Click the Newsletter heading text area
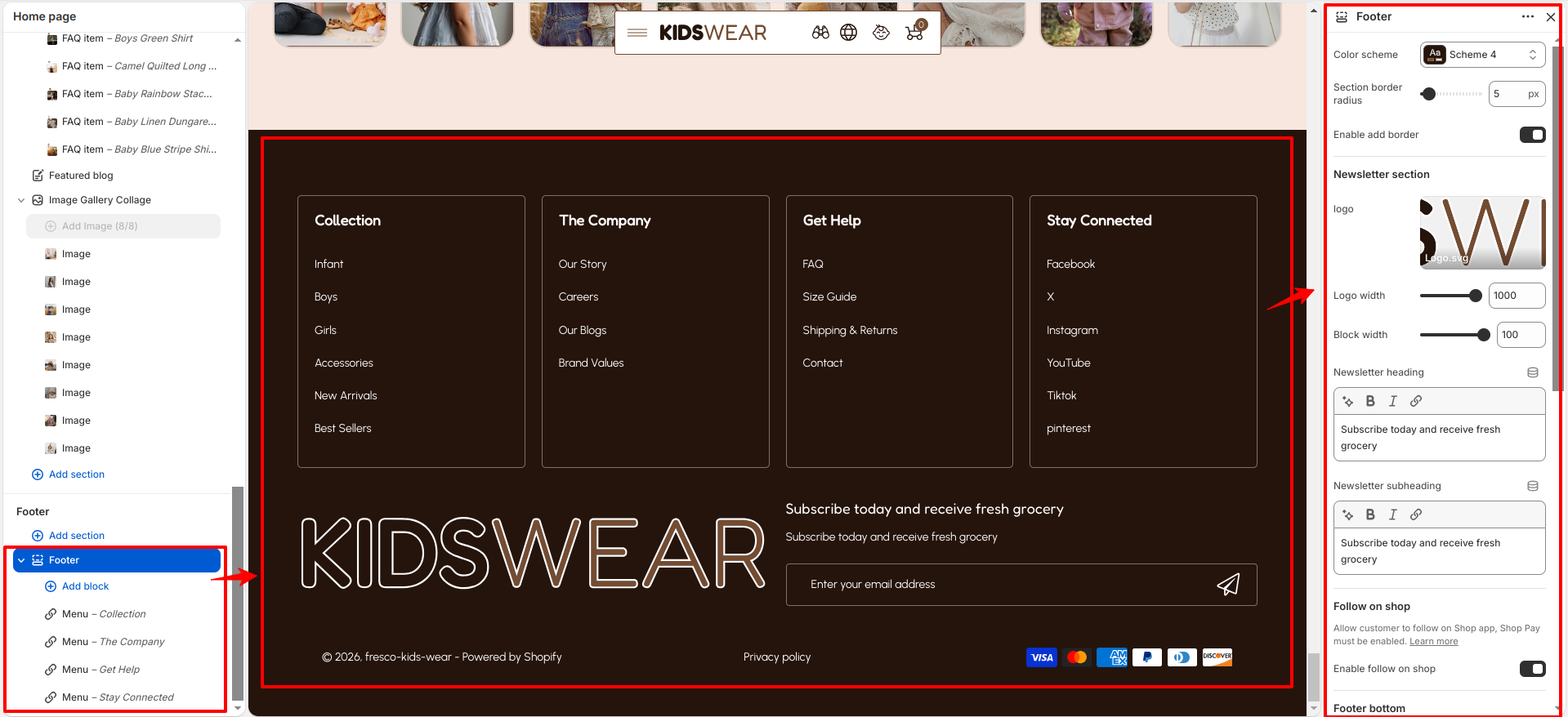 click(x=1439, y=438)
